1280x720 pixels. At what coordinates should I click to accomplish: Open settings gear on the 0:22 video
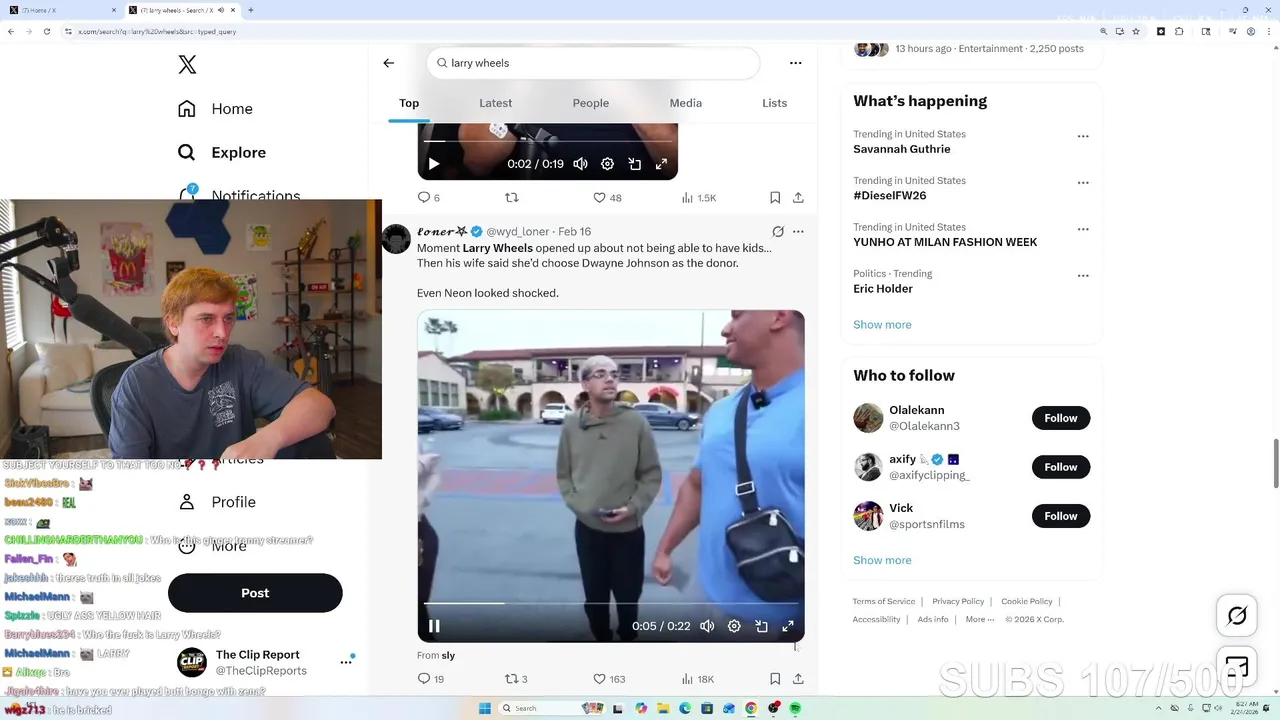734,626
